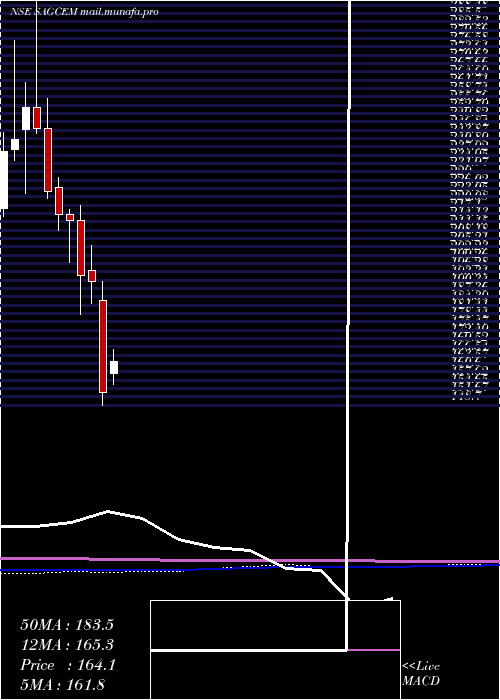Image resolution: width=500 pixels, height=700 pixels.
Task: Click the <<Live MACD label
Action: click(x=421, y=674)
